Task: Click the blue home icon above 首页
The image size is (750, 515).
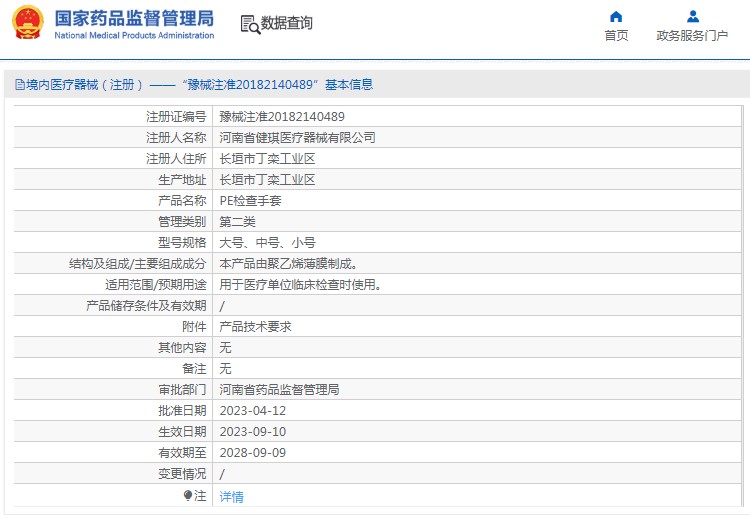Action: pyautogui.click(x=616, y=16)
